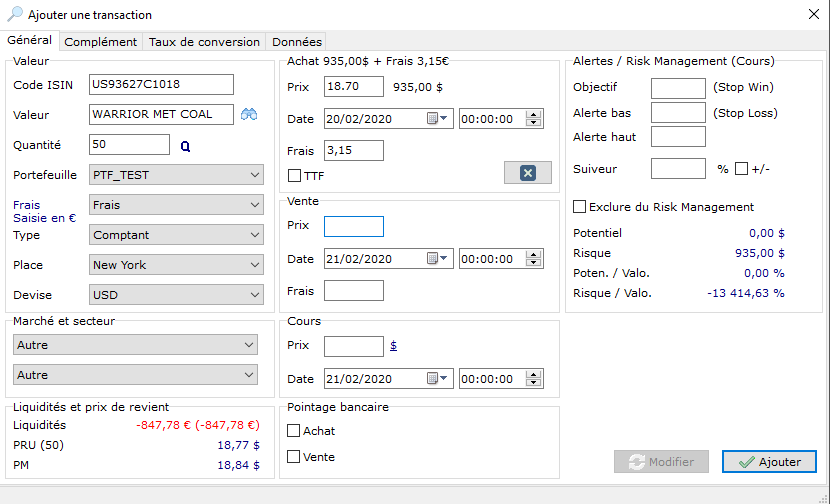Click the Liquidités value -847,78 €
This screenshot has height=504, width=830.
click(198, 425)
